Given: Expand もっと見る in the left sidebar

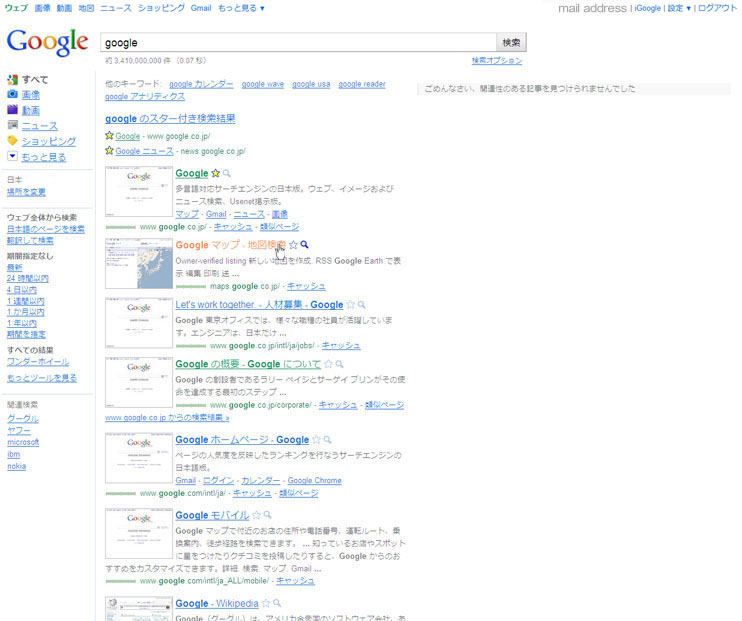Looking at the screenshot, I should [x=44, y=157].
